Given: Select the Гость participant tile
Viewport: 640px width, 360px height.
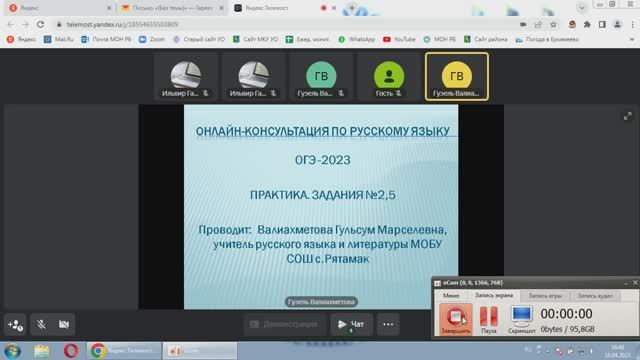Looking at the screenshot, I should tap(389, 77).
